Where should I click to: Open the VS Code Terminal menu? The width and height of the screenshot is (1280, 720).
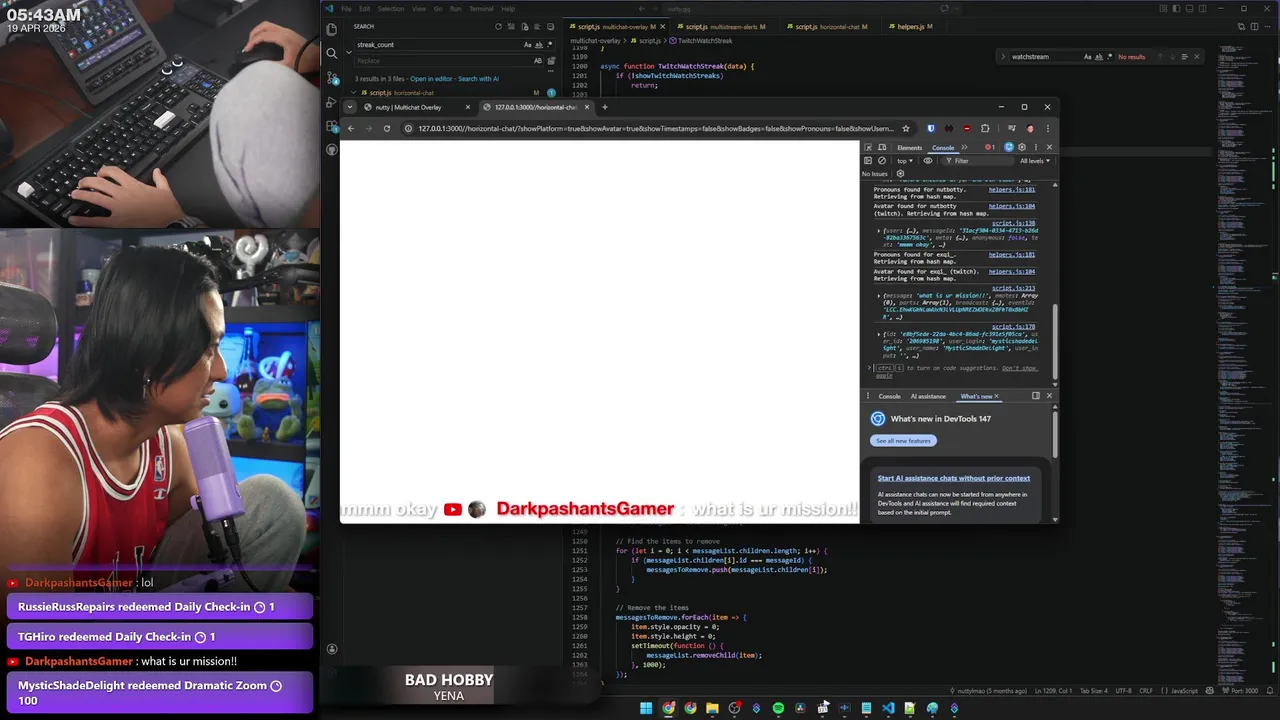coord(481,8)
